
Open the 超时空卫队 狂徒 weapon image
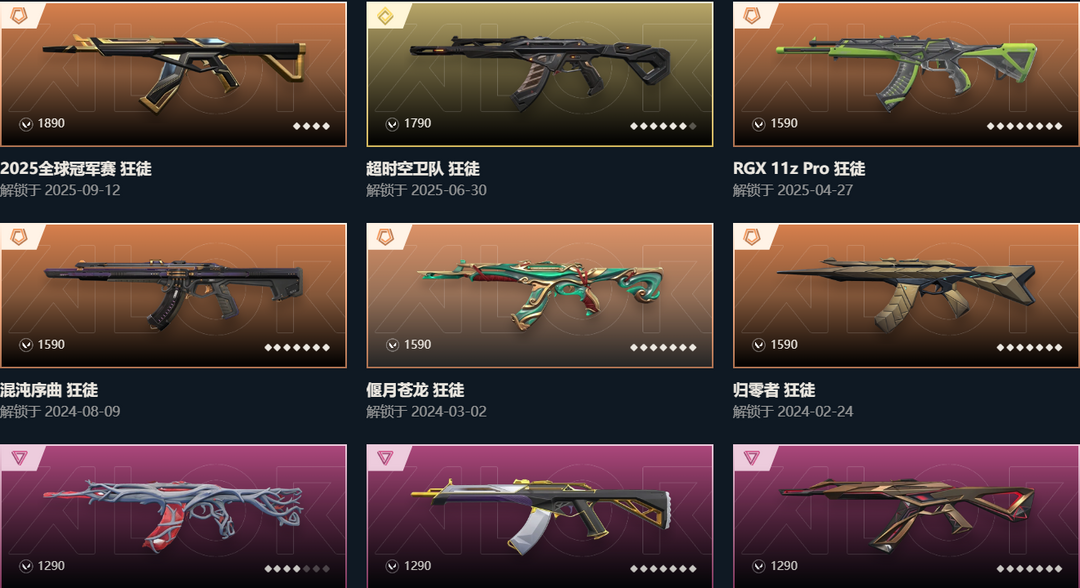(x=540, y=74)
